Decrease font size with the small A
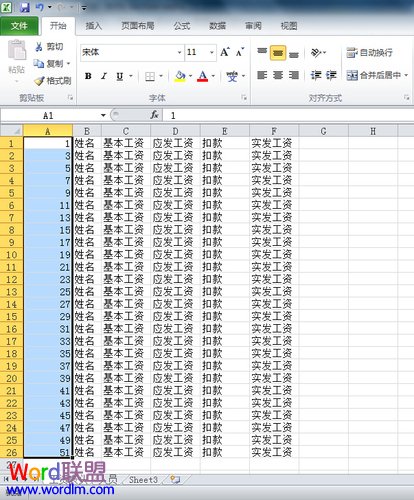 [240, 52]
